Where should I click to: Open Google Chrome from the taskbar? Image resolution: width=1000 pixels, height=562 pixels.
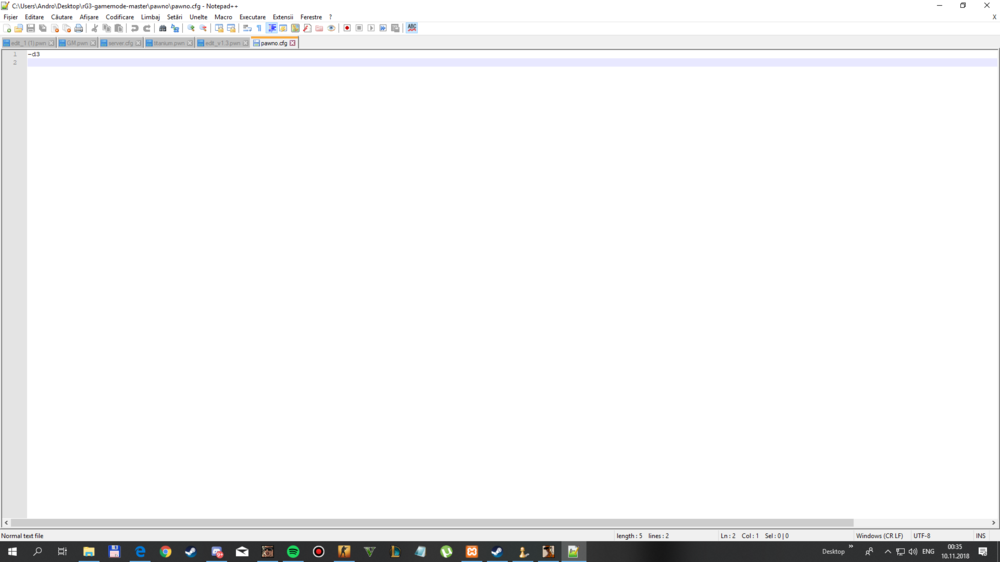pos(165,552)
